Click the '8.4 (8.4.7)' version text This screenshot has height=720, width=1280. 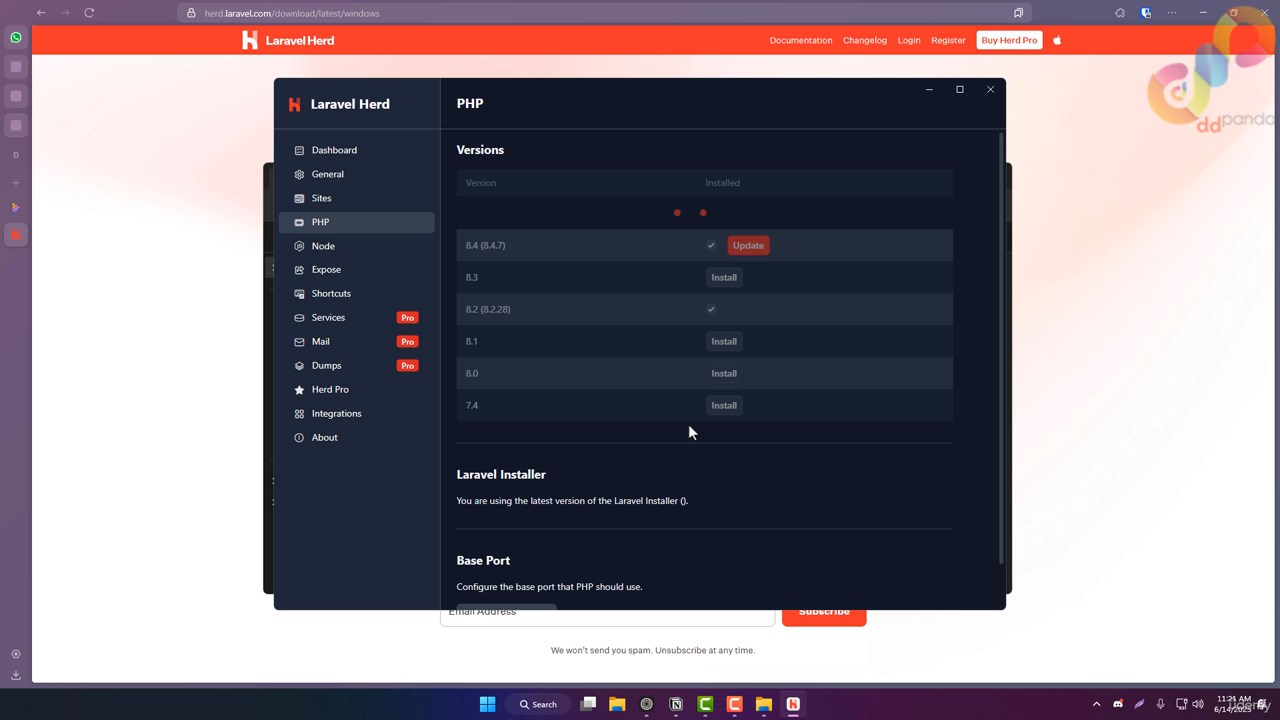click(485, 246)
